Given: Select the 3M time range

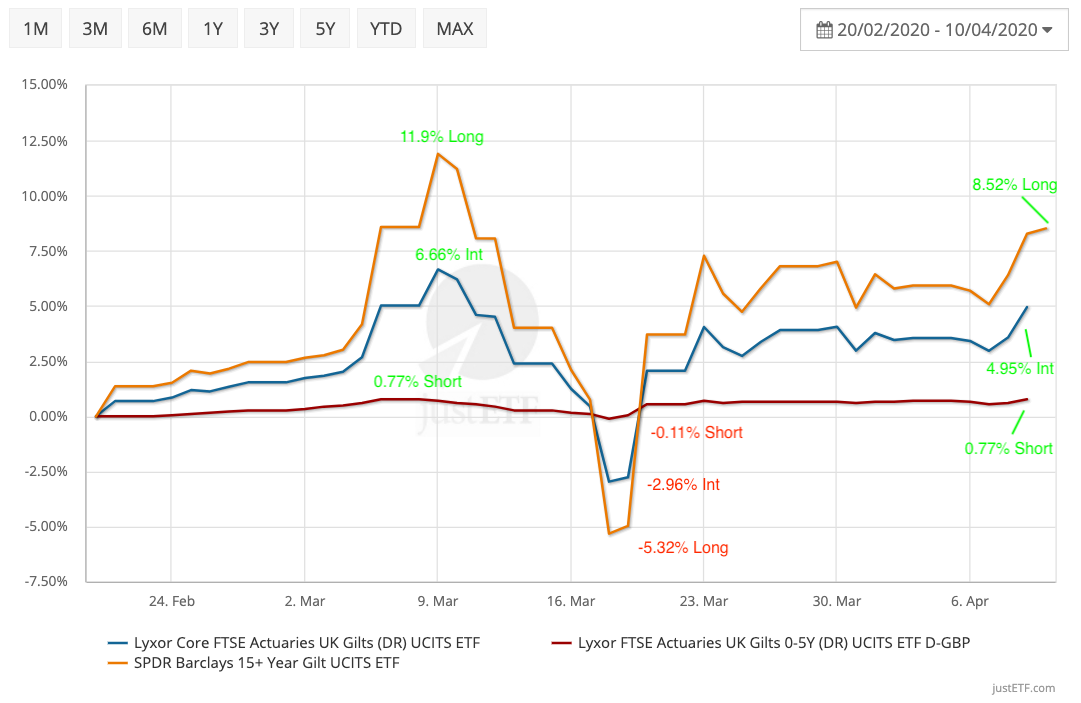Looking at the screenshot, I should (95, 29).
